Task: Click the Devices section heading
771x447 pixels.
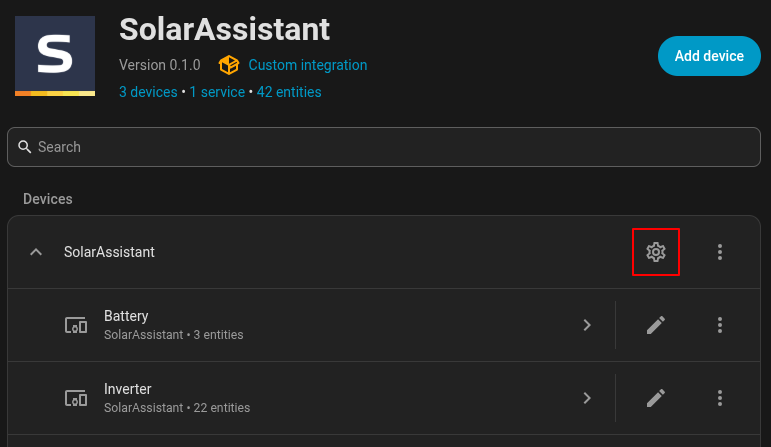Action: point(48,199)
